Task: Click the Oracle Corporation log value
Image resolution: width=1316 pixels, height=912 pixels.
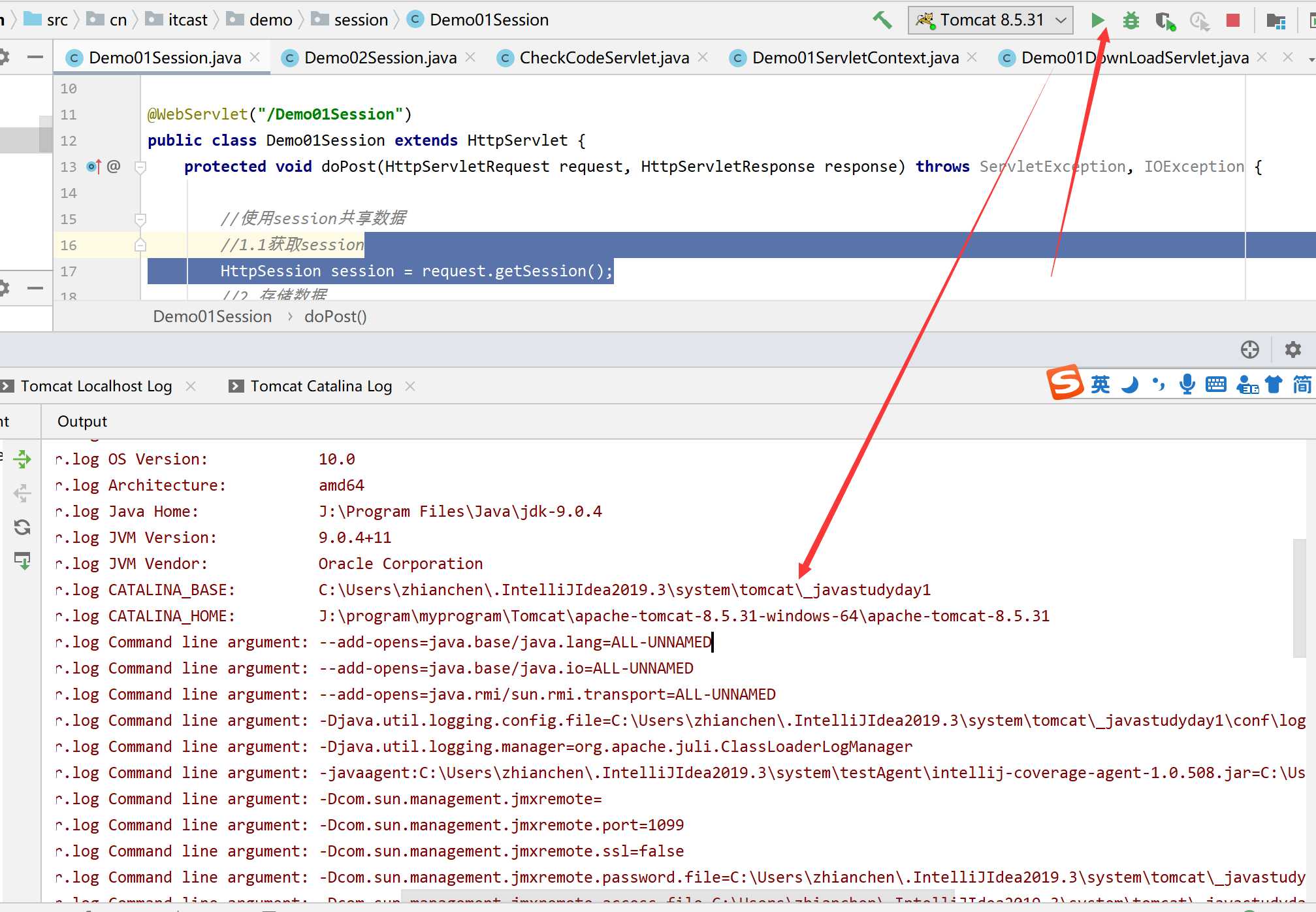Action: (x=400, y=564)
